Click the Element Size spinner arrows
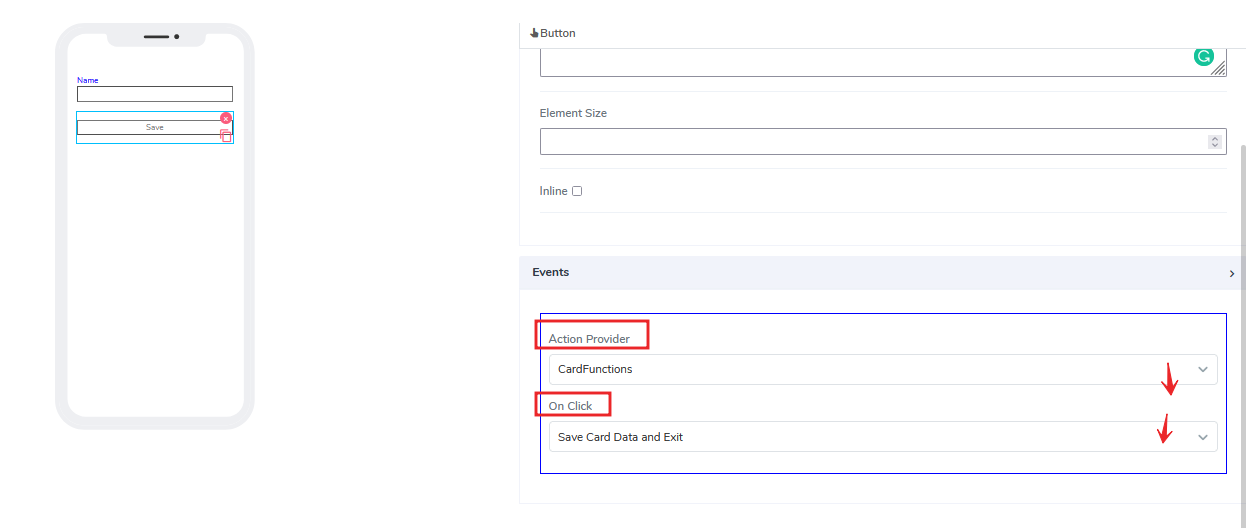The image size is (1246, 528). 1215,142
